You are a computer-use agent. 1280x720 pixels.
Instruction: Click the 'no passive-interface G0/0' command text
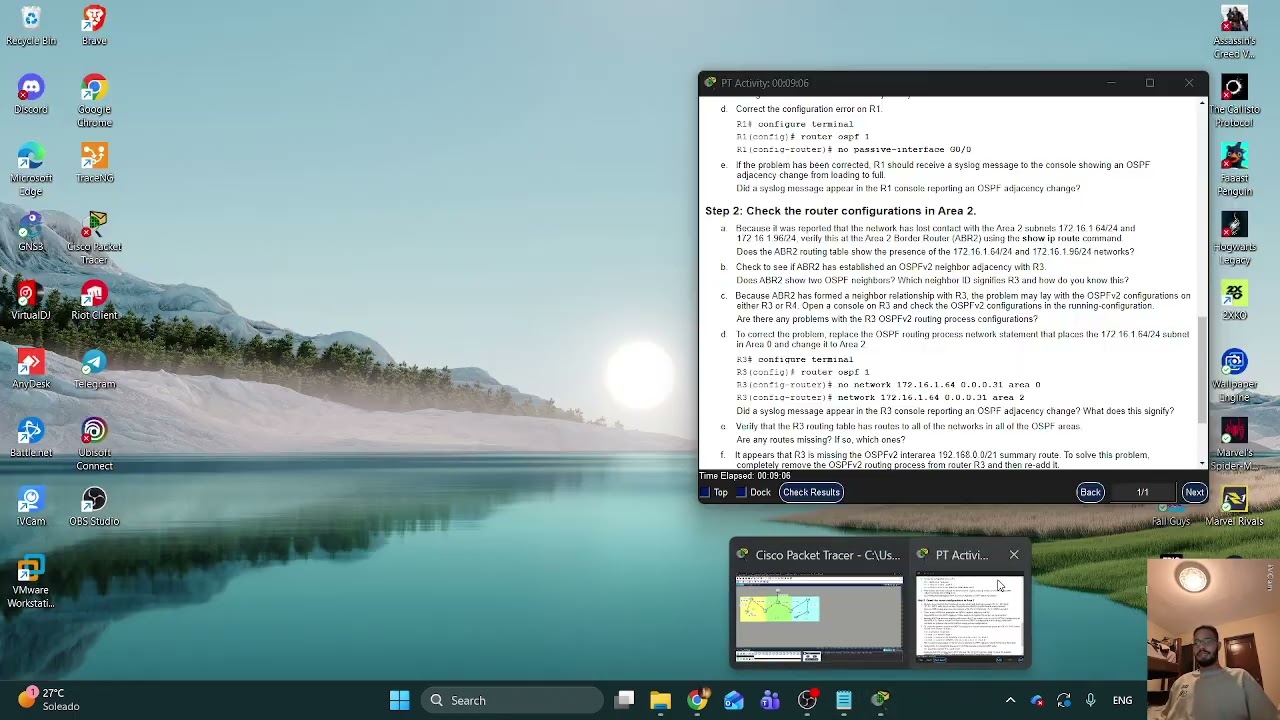[904, 150]
